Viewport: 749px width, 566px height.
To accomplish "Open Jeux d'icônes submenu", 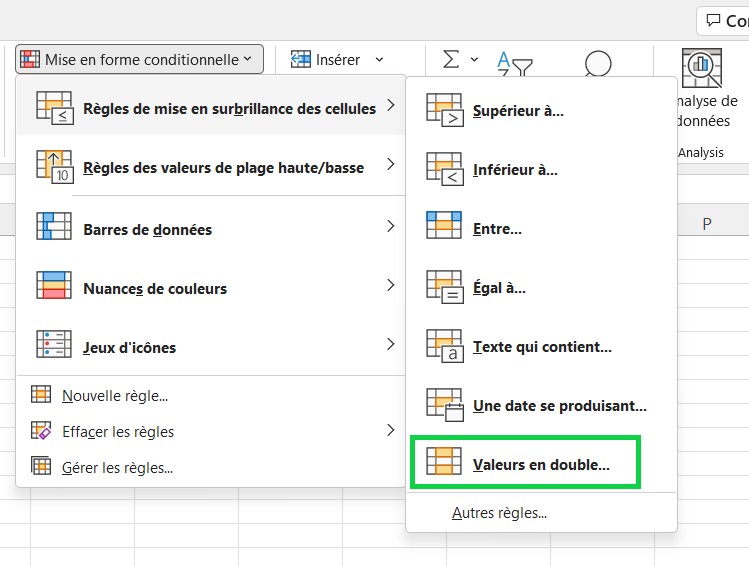I will click(211, 345).
